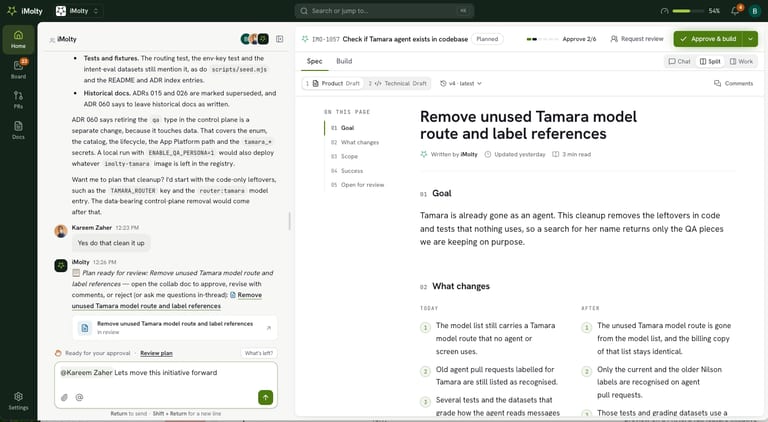Open the Docs sidebar item

coord(18,130)
